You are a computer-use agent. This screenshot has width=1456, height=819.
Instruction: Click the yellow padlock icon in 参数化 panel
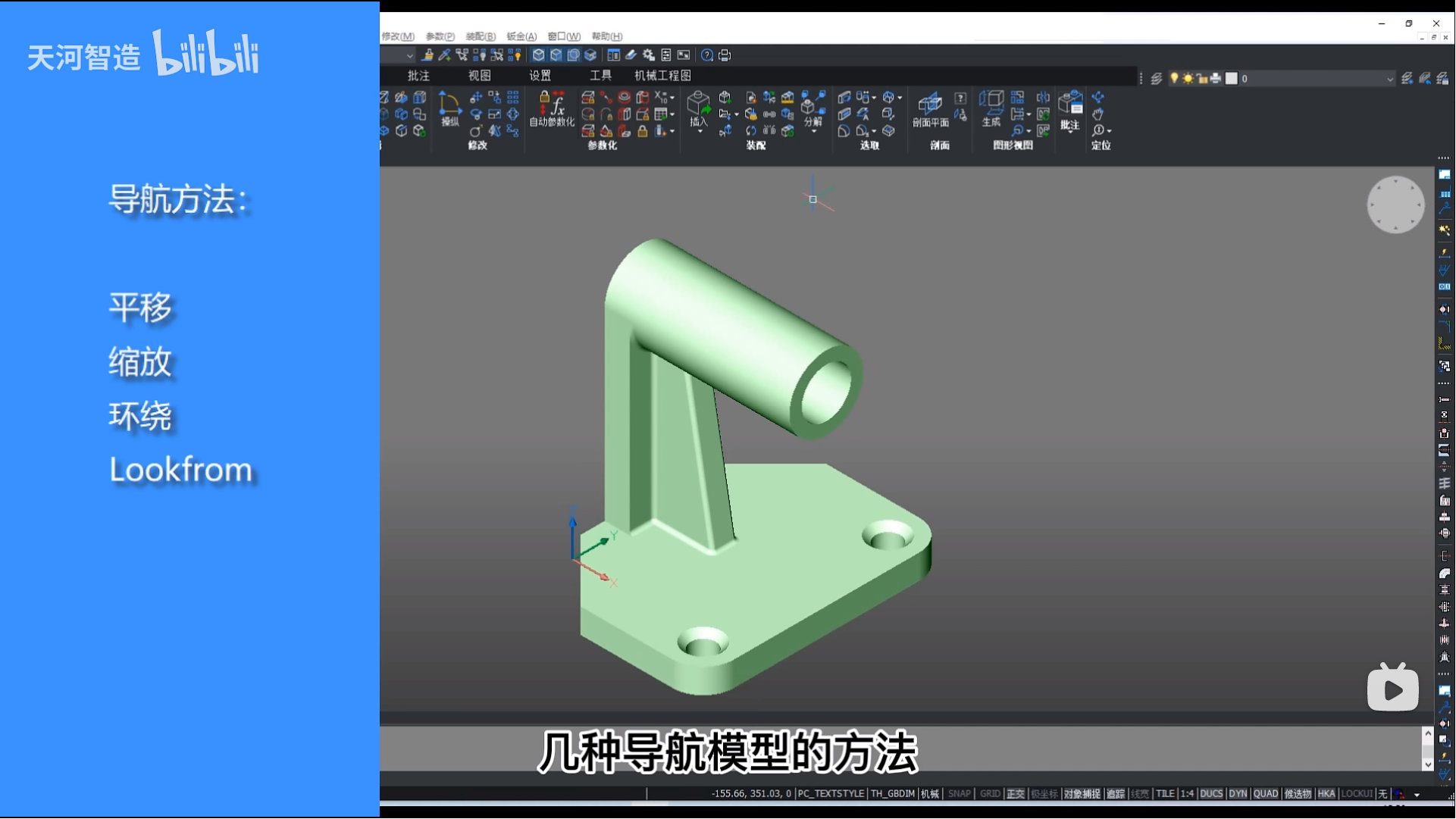click(642, 132)
